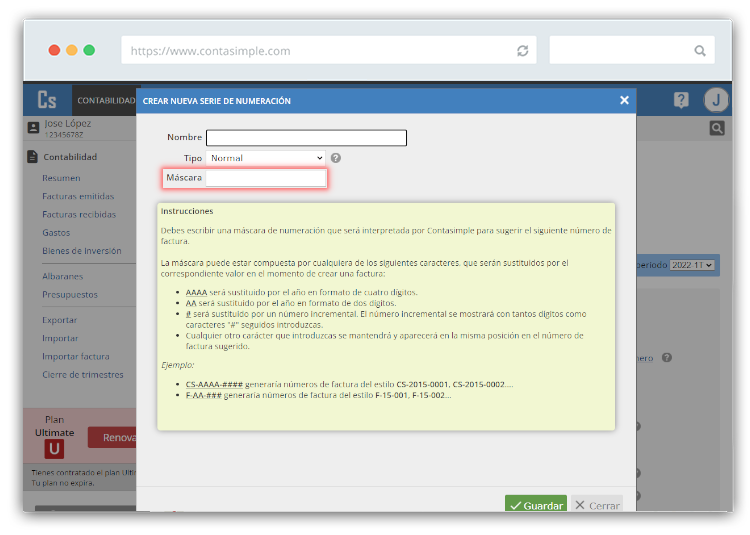Click the Nombre text field
The width and height of the screenshot is (750, 535).
(306, 138)
